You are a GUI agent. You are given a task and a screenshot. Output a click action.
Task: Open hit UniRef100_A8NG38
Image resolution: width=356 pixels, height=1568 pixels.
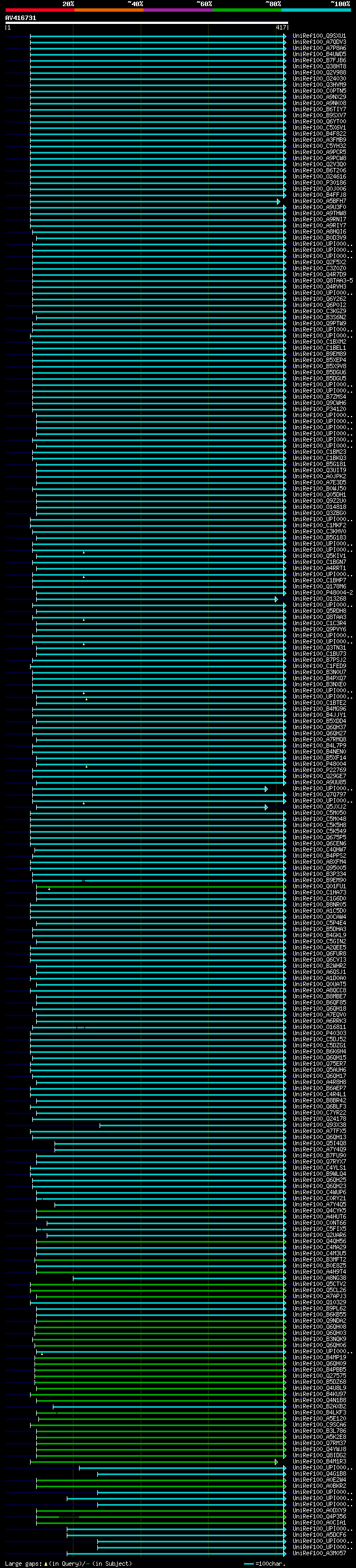pos(319,1278)
